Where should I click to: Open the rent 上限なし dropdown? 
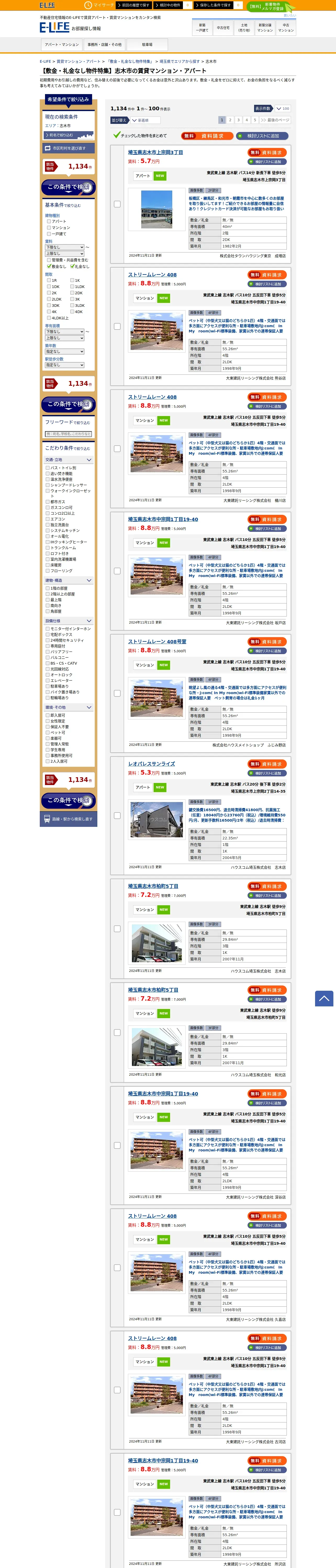tap(65, 254)
